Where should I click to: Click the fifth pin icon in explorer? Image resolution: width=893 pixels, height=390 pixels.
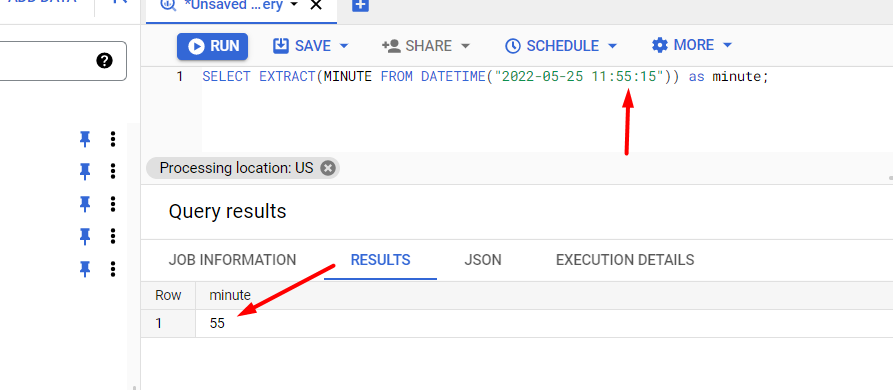point(85,268)
